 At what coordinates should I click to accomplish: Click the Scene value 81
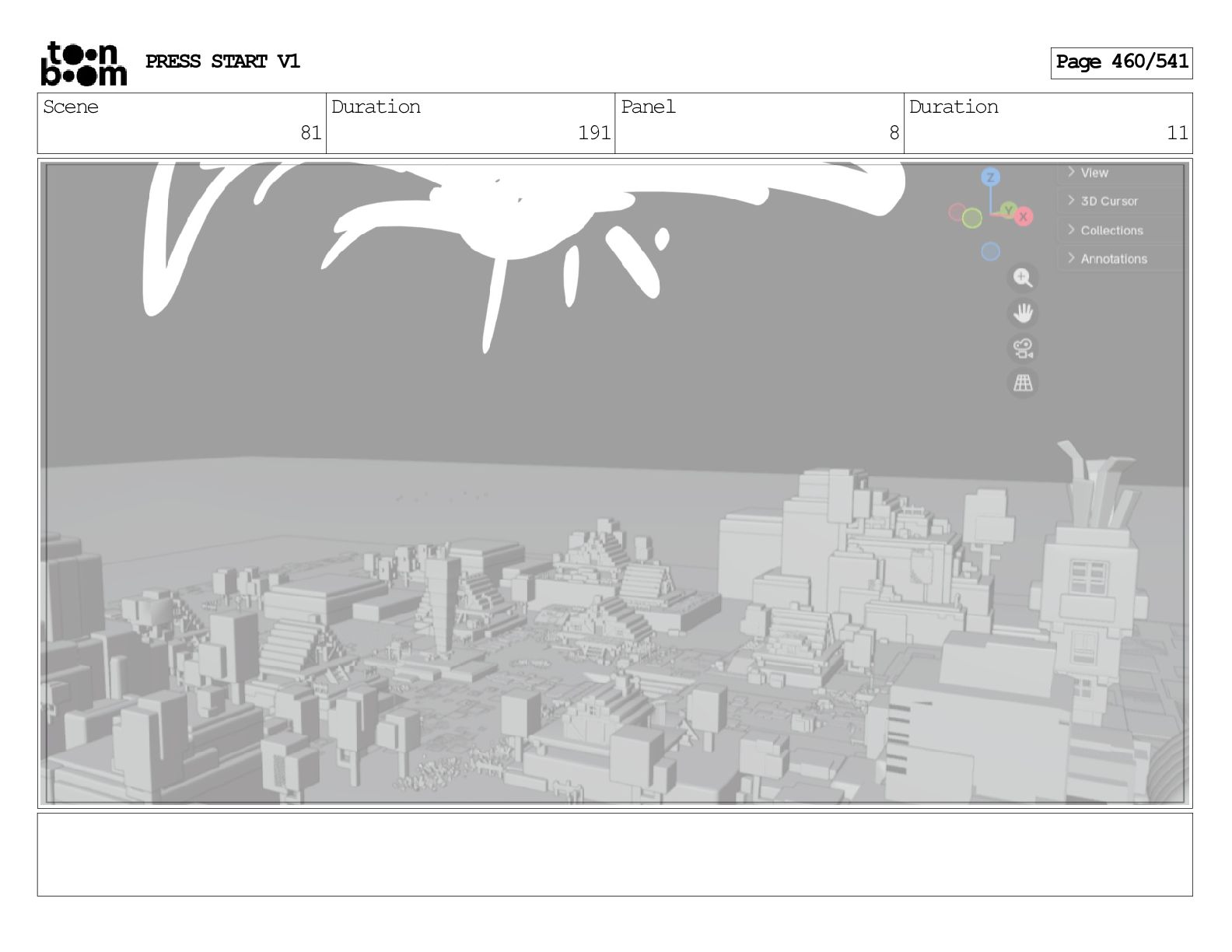pos(311,133)
